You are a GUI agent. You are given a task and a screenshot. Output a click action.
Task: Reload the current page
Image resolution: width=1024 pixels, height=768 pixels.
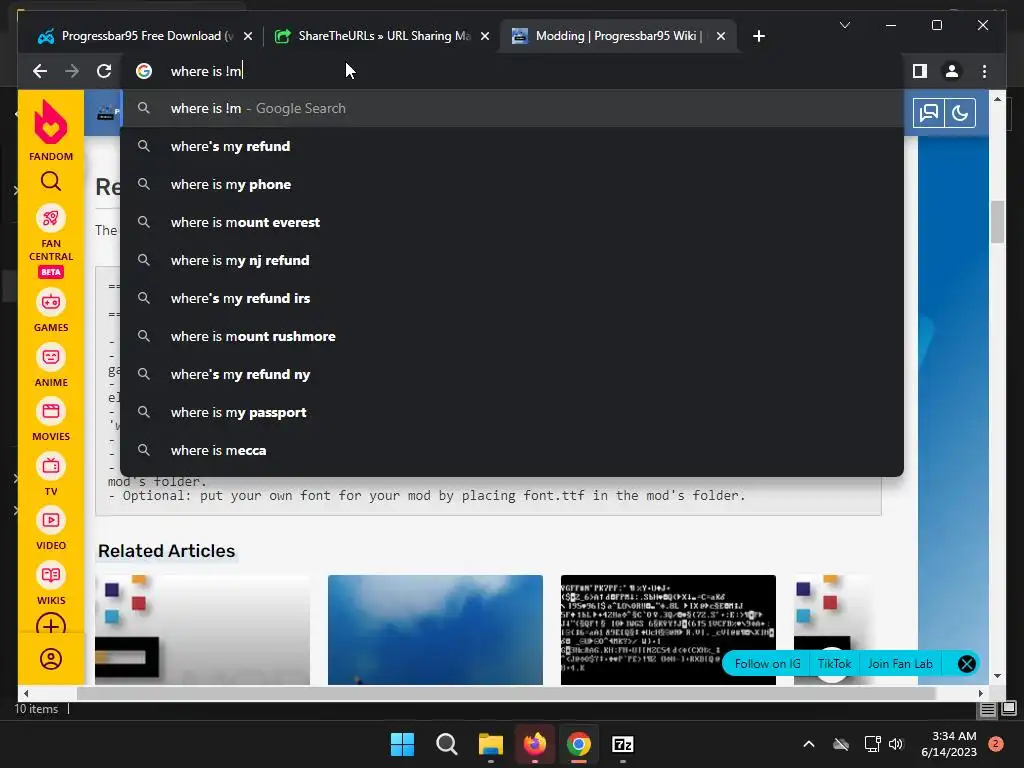coord(104,71)
